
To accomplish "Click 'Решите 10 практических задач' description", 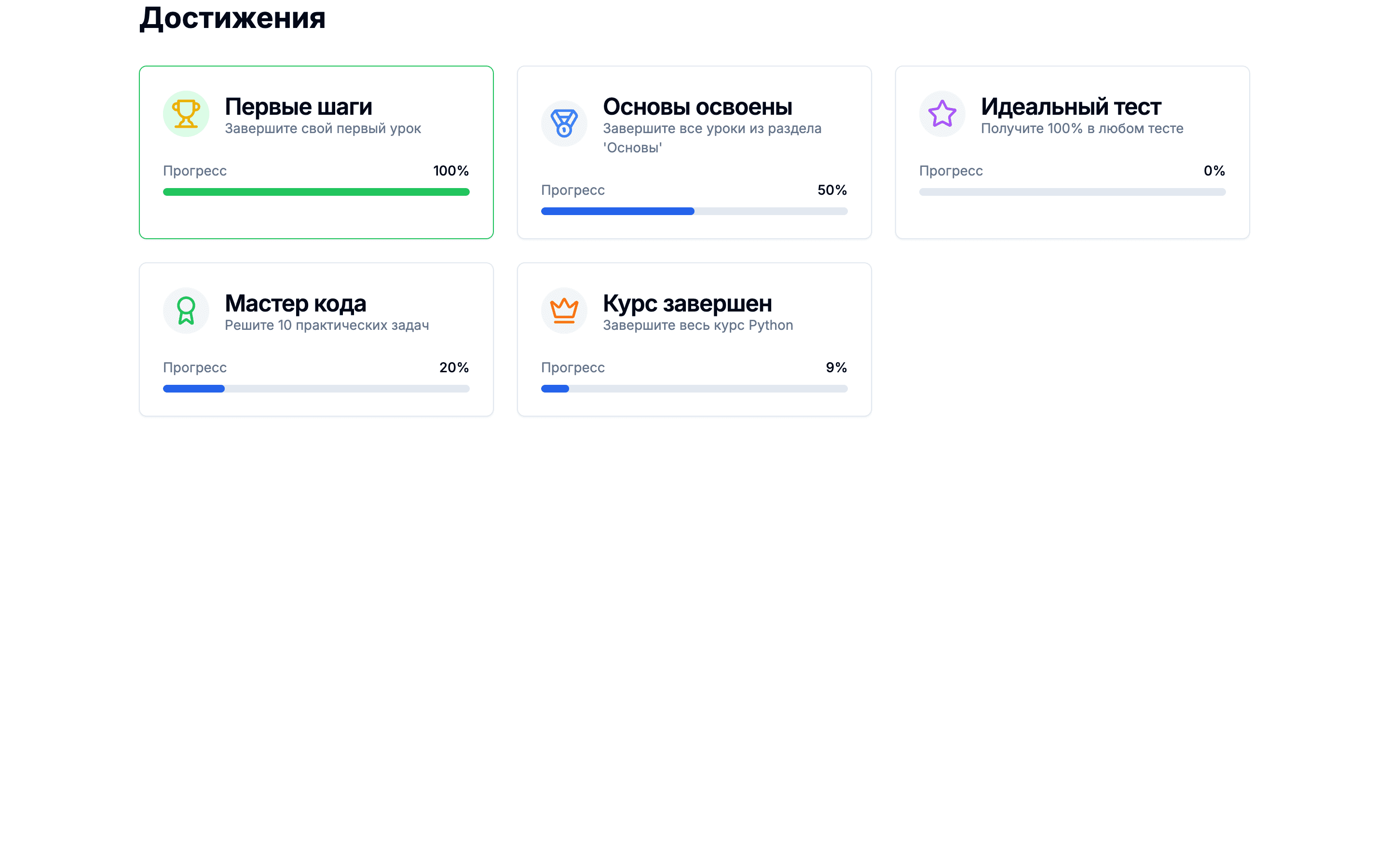I will [327, 325].
